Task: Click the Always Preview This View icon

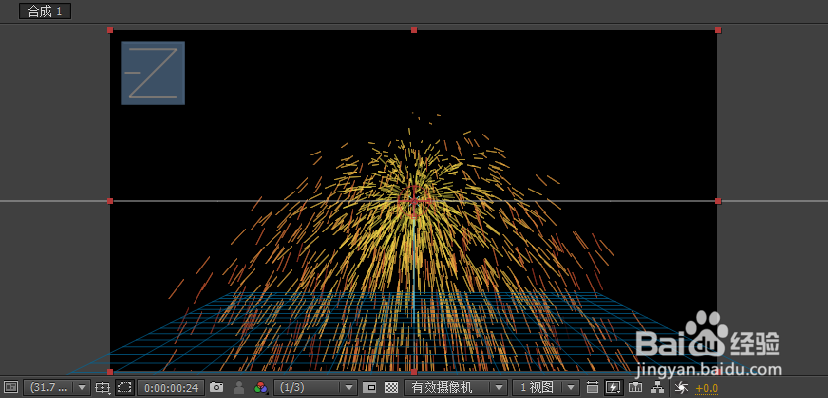Action: [x=11, y=387]
